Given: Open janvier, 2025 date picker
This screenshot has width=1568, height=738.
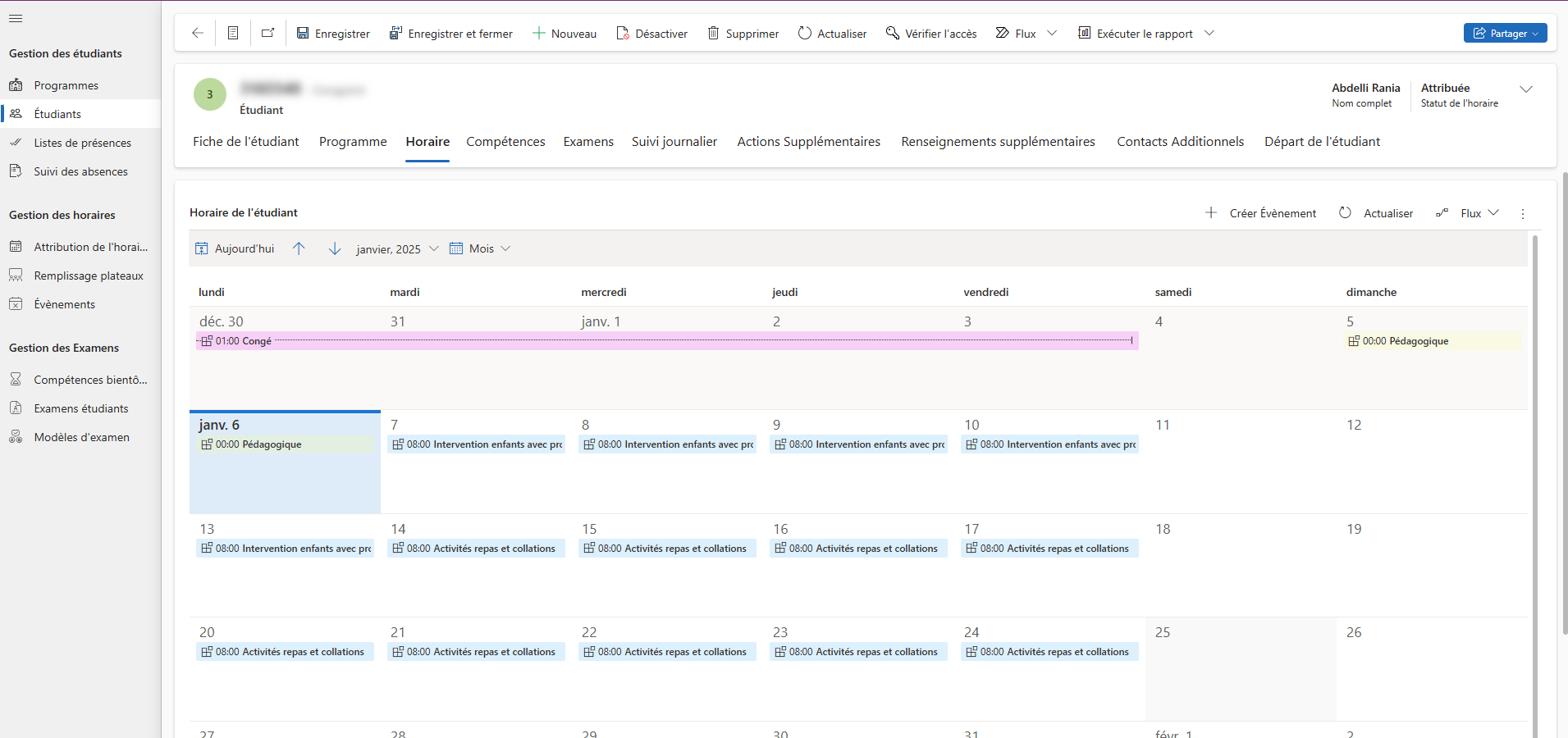Looking at the screenshot, I should [x=397, y=248].
